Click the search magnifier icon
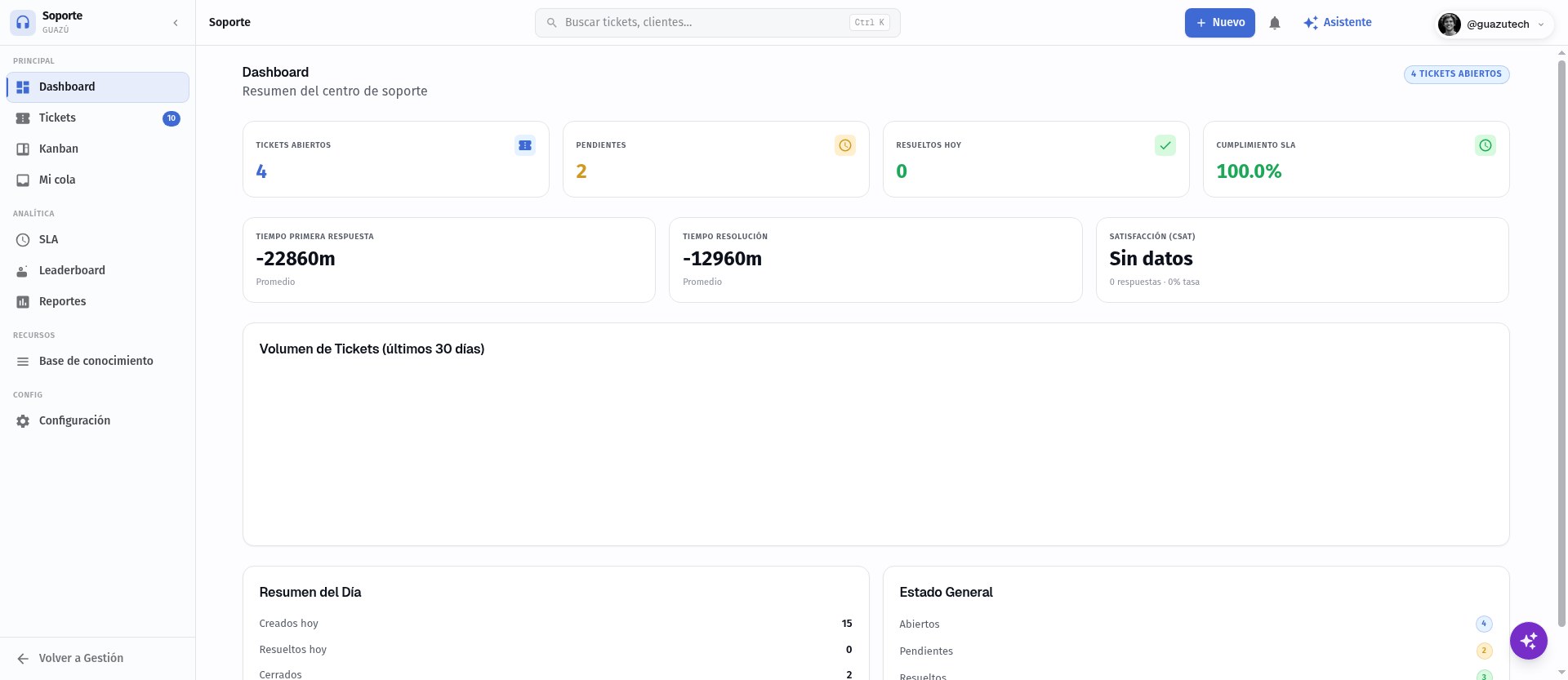The width and height of the screenshot is (1568, 680). click(552, 23)
